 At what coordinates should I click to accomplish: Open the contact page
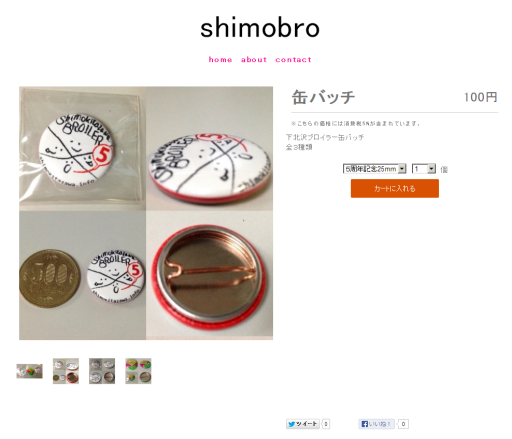[293, 60]
